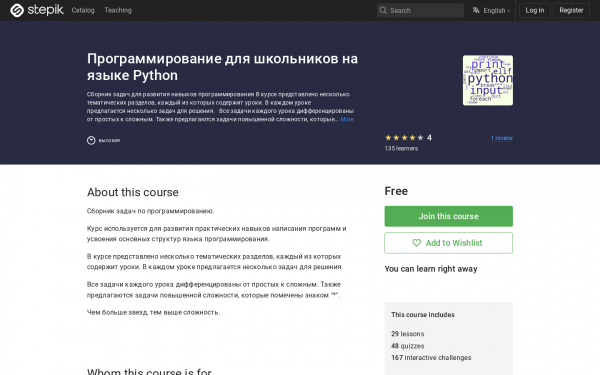
Task: Click the This course includes heading
Action: coord(423,315)
